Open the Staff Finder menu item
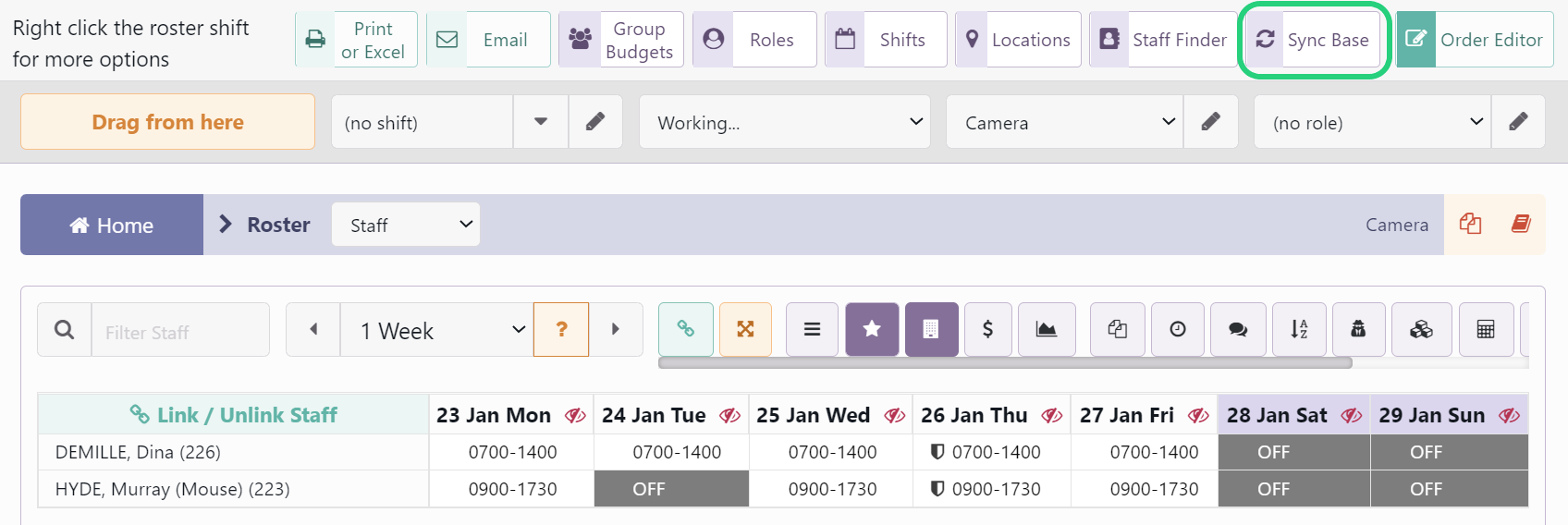The image size is (1568, 525). click(1162, 40)
